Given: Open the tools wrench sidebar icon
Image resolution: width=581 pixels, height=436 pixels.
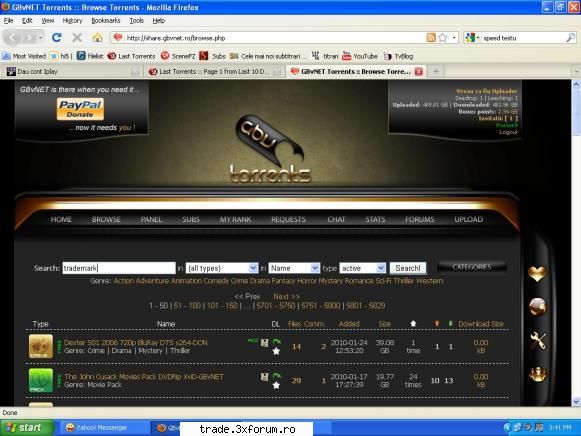Looking at the screenshot, I should pos(538,340).
